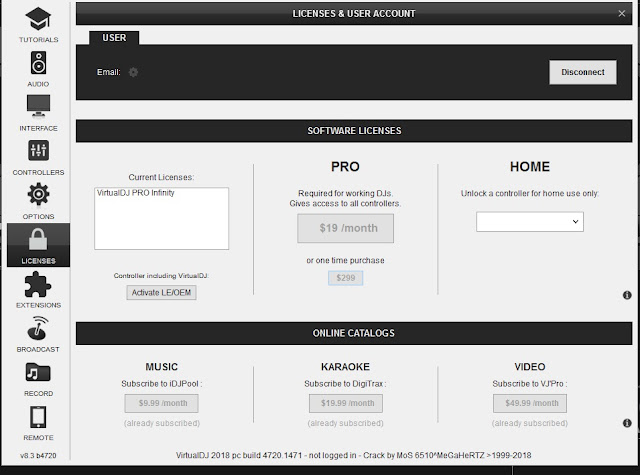The image size is (640, 475).
Task: Open the Options gear icon
Action: (38, 194)
